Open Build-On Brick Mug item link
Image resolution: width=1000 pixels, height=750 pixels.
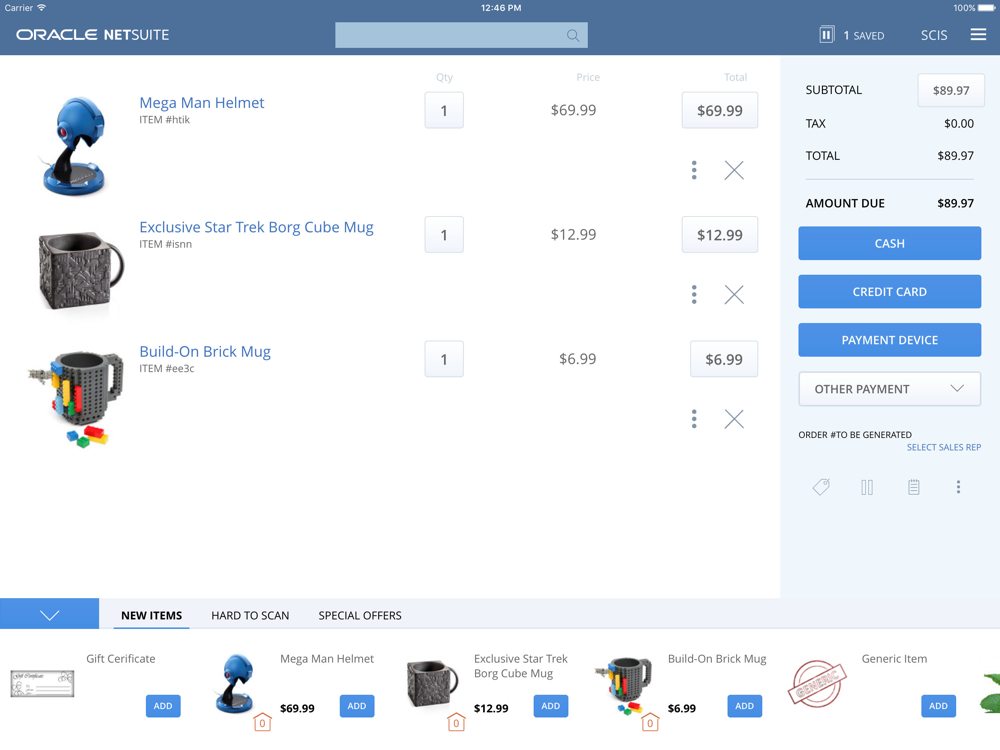coord(205,351)
